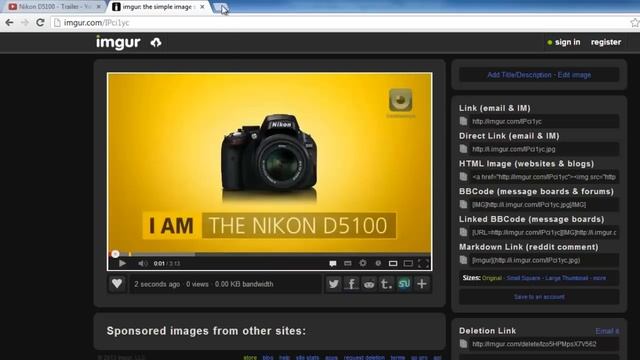
Task: Share the image on Reddit
Action: click(x=369, y=284)
